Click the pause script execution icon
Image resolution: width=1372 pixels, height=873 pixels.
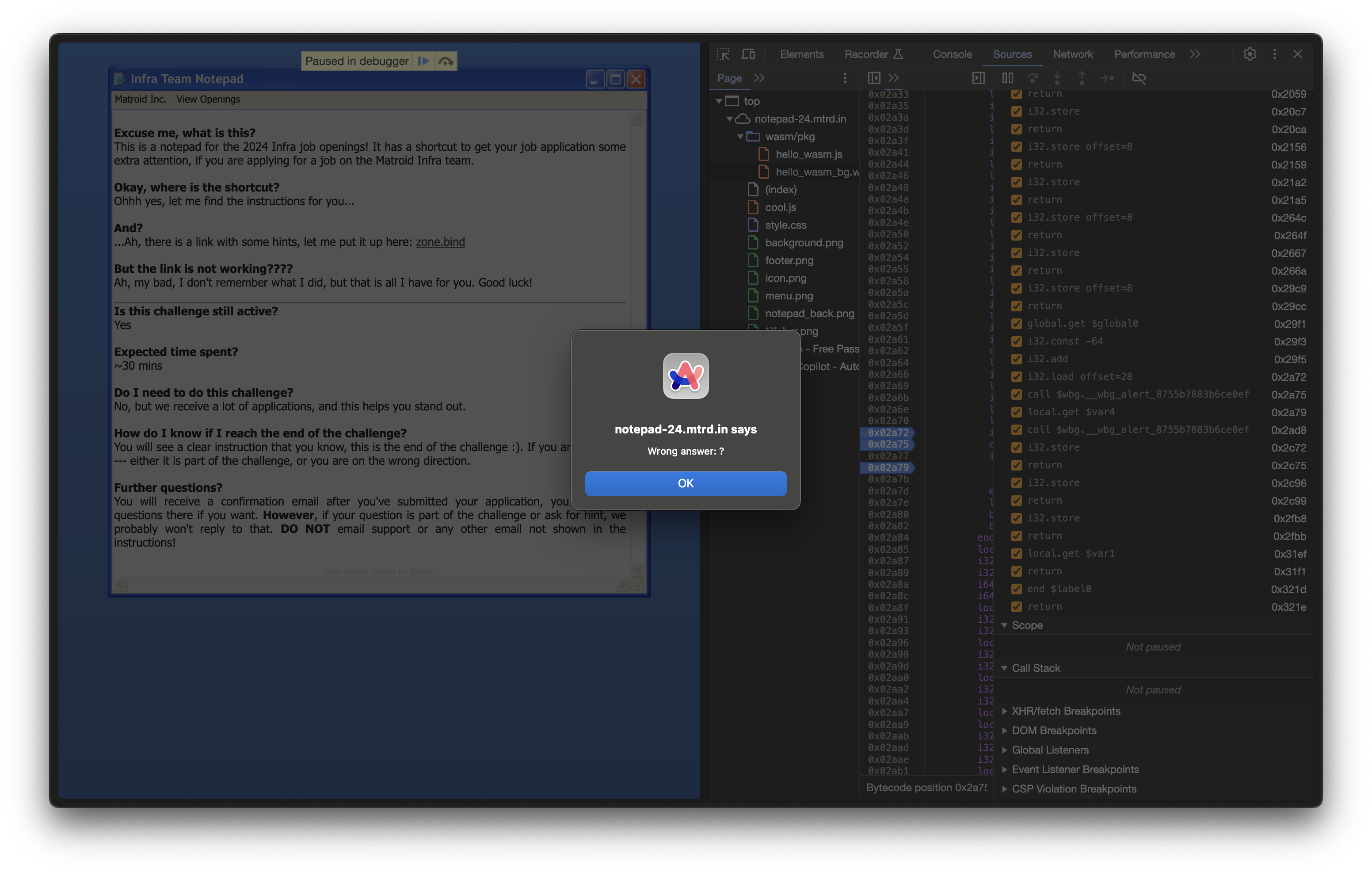point(1007,78)
